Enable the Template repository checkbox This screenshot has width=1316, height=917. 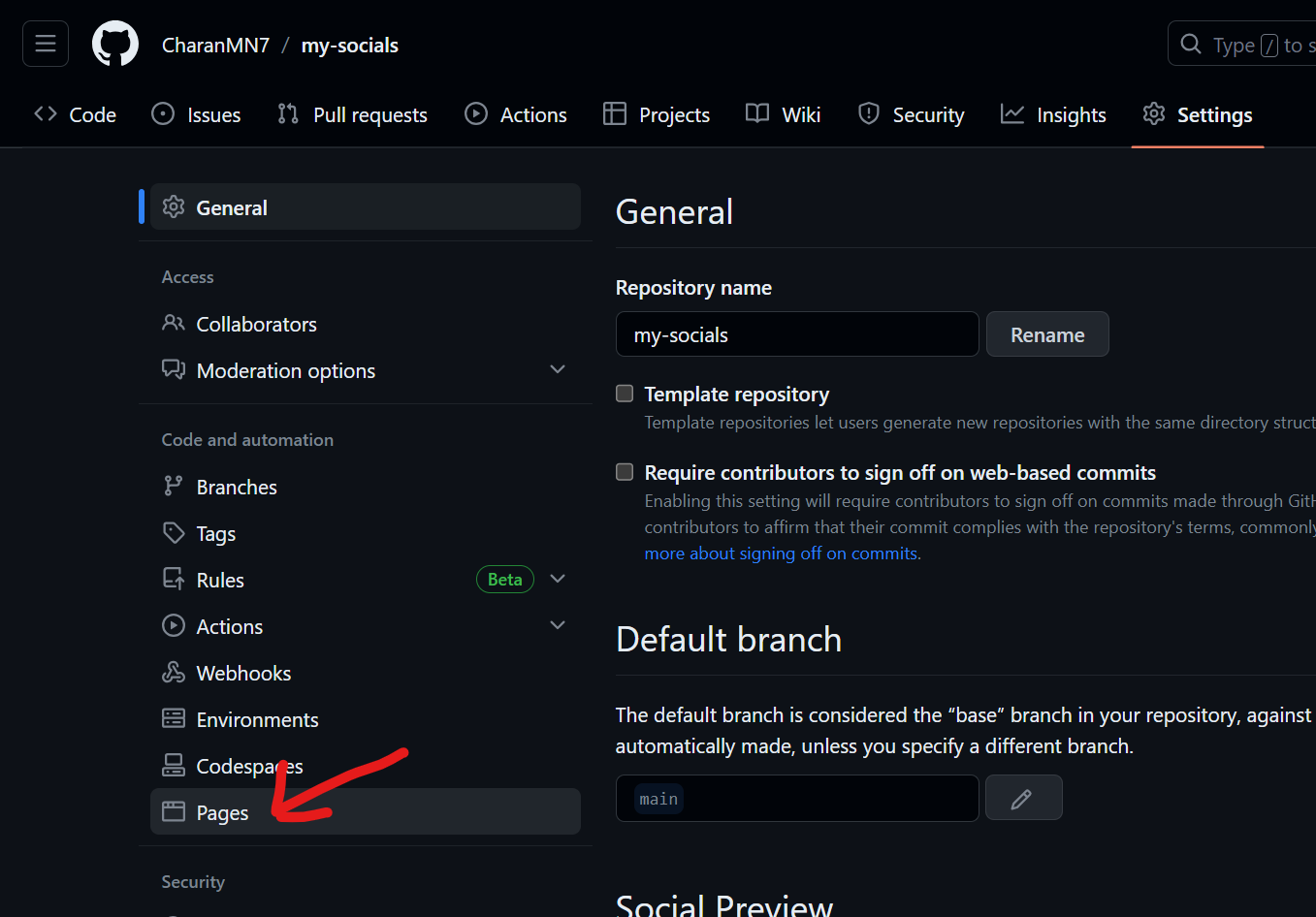[625, 394]
